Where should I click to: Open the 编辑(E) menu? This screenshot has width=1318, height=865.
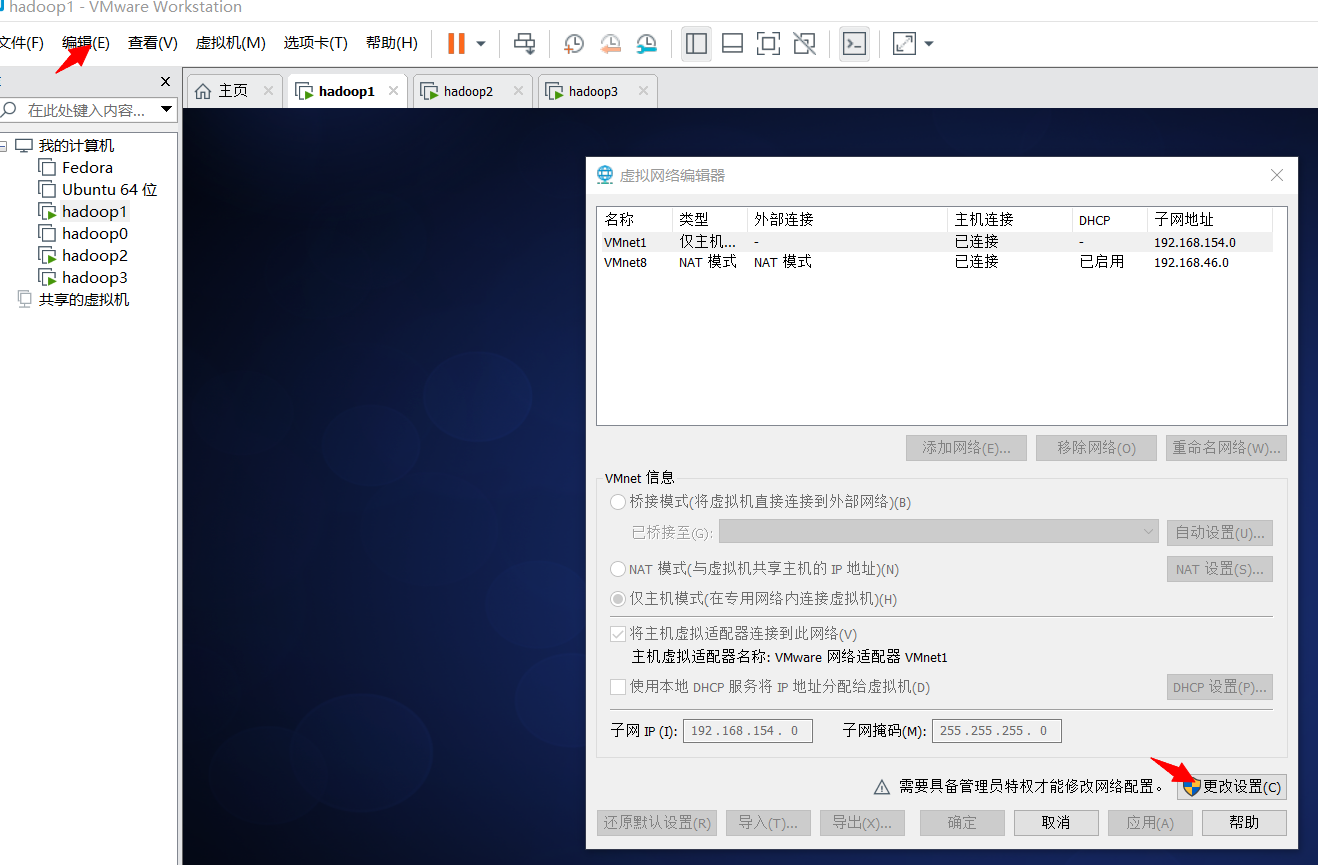pyautogui.click(x=86, y=43)
